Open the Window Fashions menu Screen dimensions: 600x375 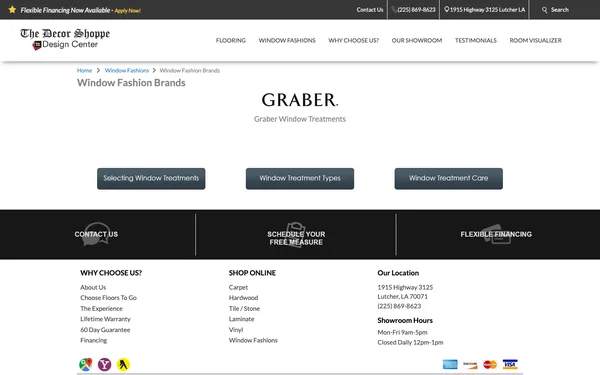coord(287,40)
